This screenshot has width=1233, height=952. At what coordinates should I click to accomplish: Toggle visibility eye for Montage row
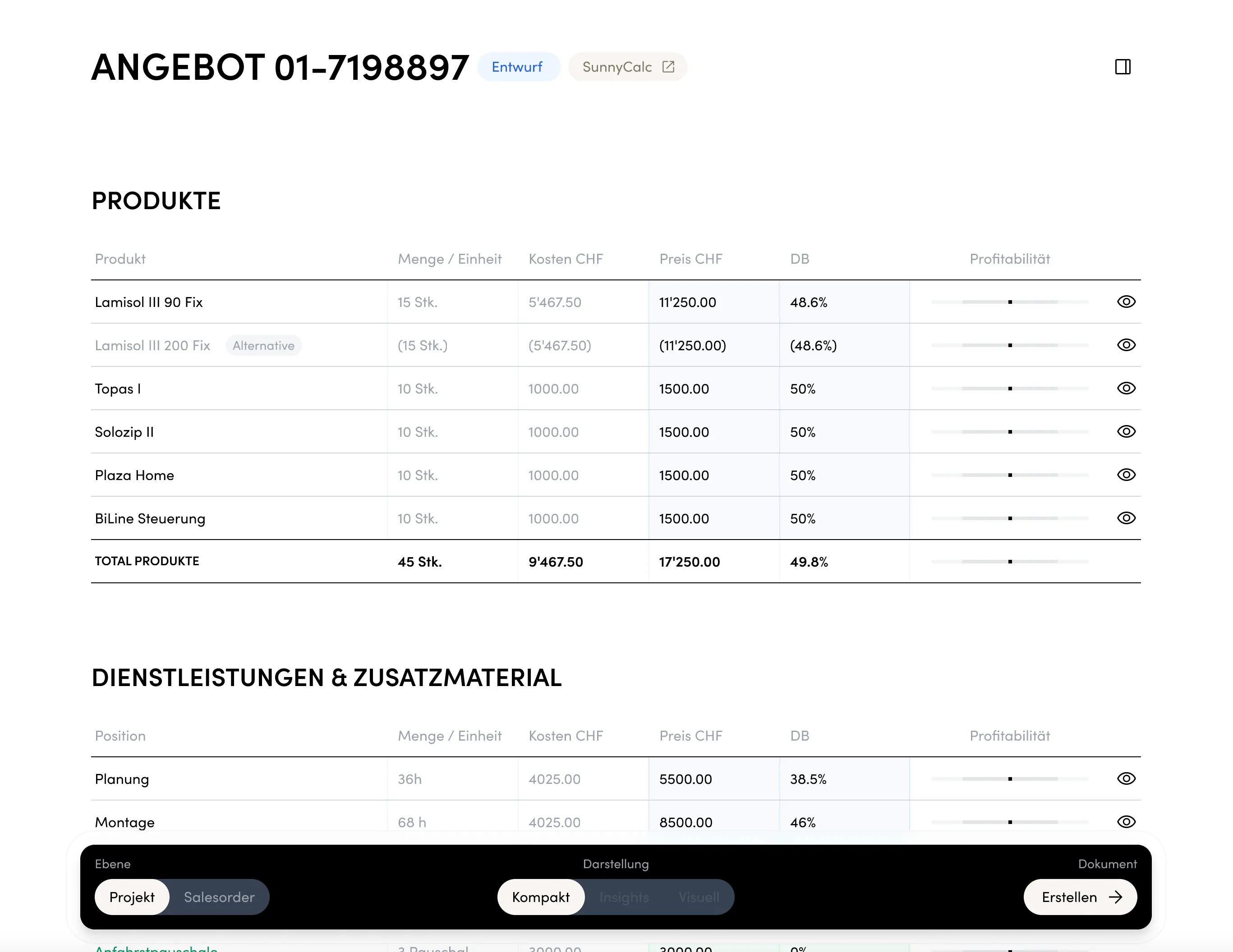(x=1126, y=822)
